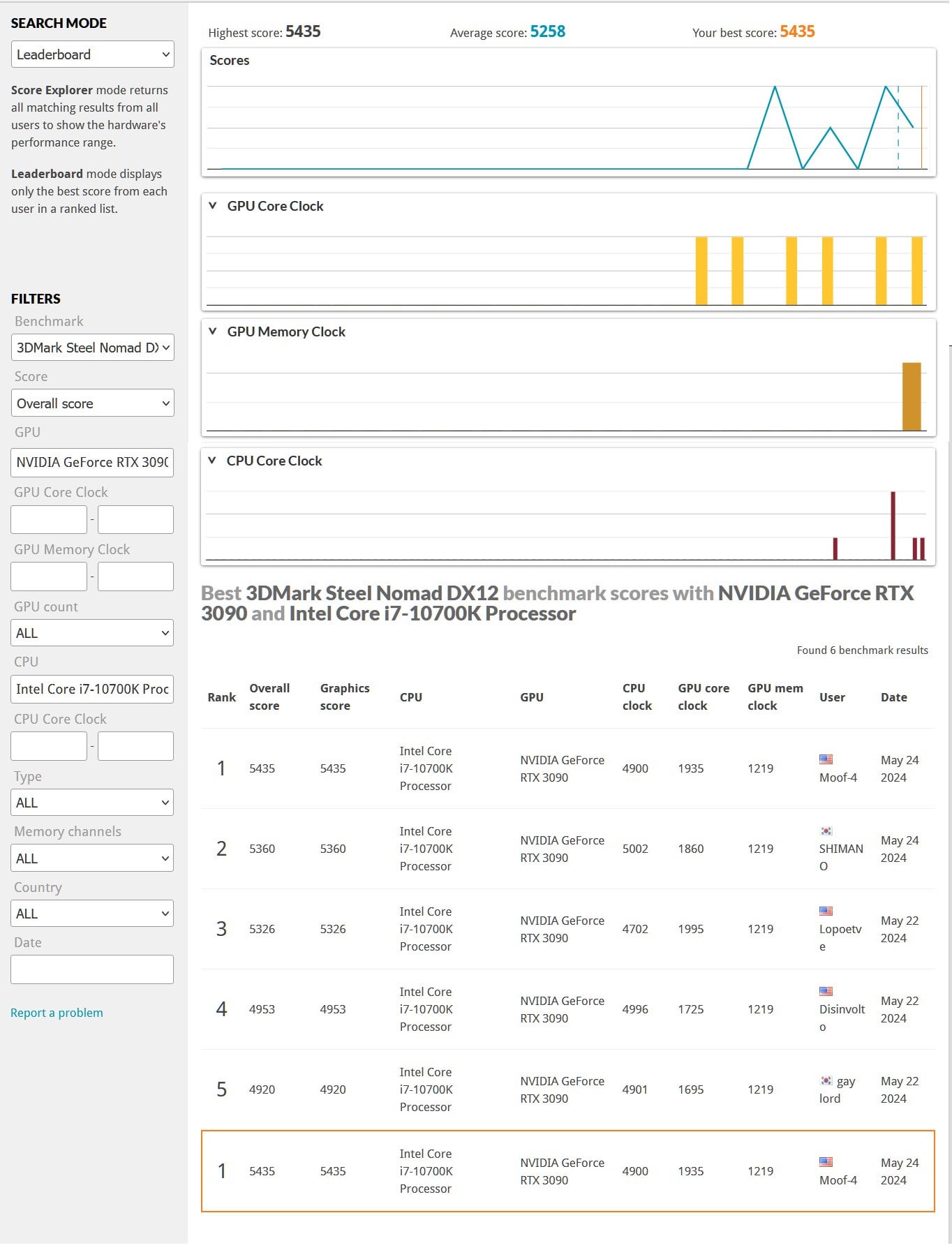Click the CPU Intel Core i7-10700K field
This screenshot has height=1250, width=952.
coord(92,689)
